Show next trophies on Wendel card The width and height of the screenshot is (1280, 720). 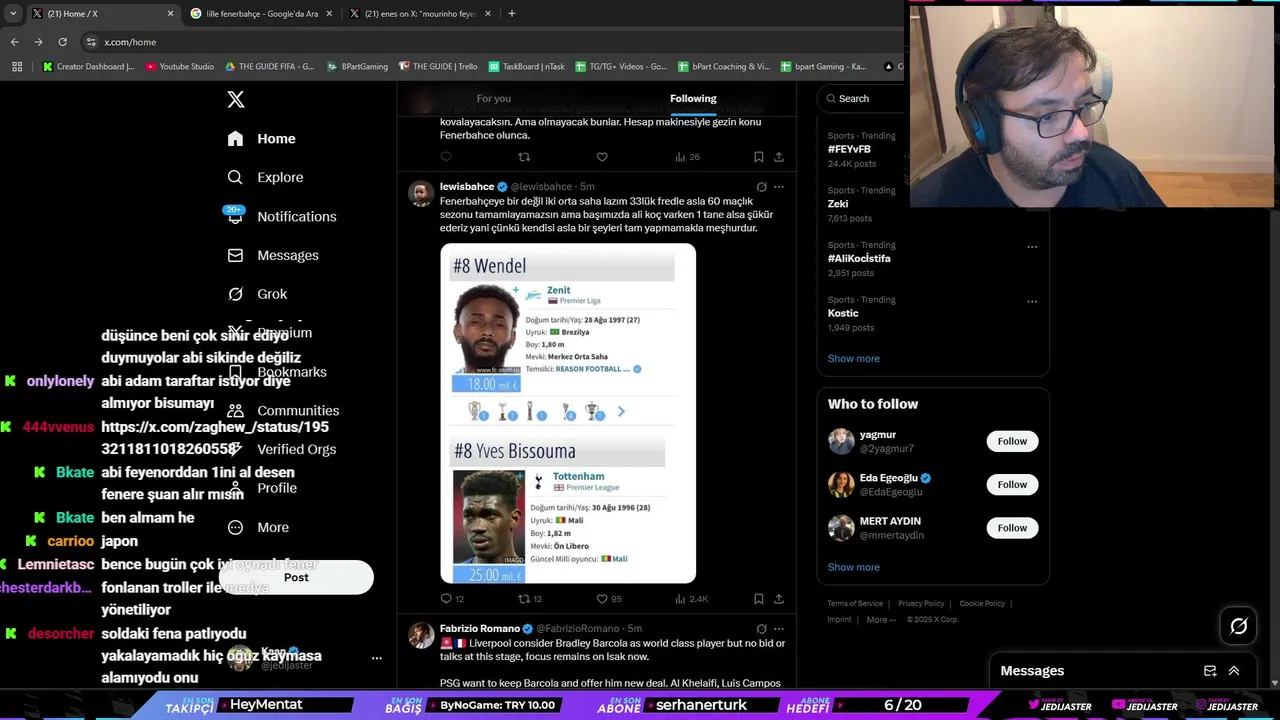click(621, 411)
